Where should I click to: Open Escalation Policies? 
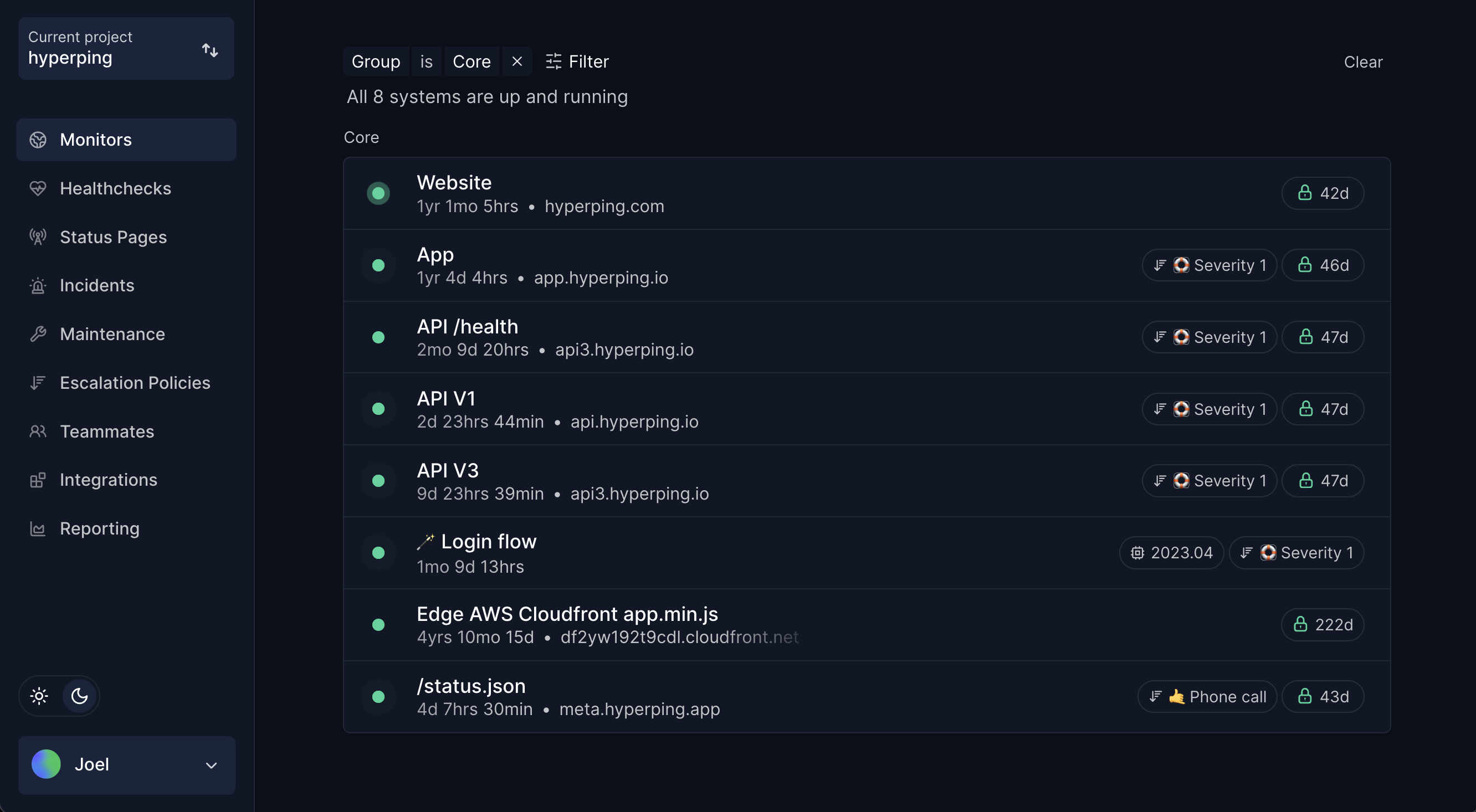click(126, 383)
